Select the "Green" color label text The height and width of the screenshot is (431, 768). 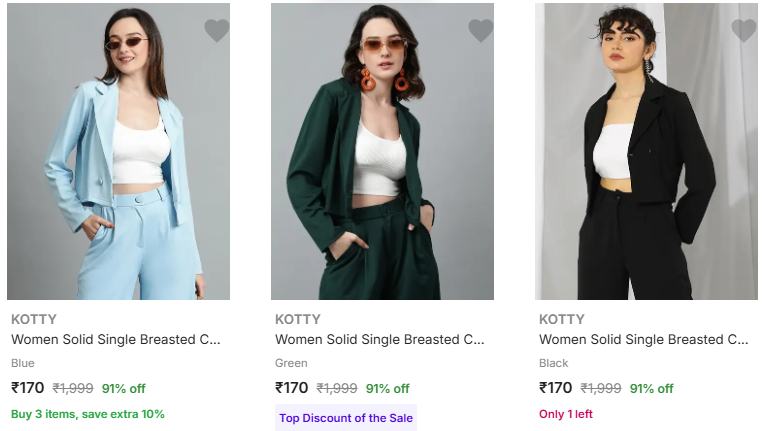[x=291, y=363]
